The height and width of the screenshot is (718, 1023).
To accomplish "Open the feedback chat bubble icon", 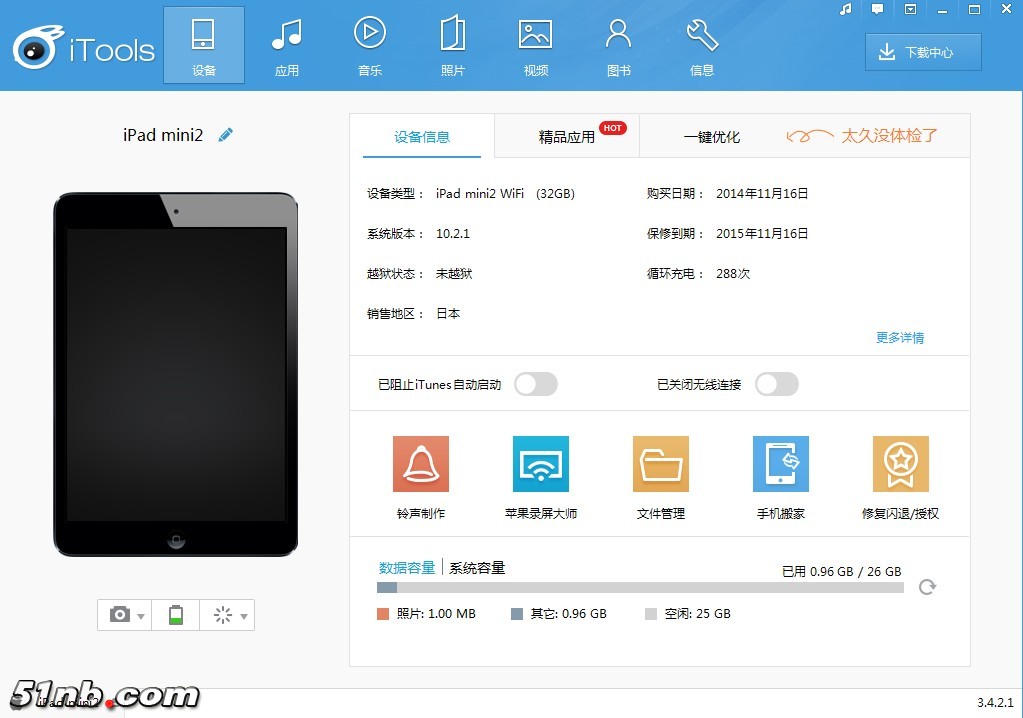I will pyautogui.click(x=877, y=9).
